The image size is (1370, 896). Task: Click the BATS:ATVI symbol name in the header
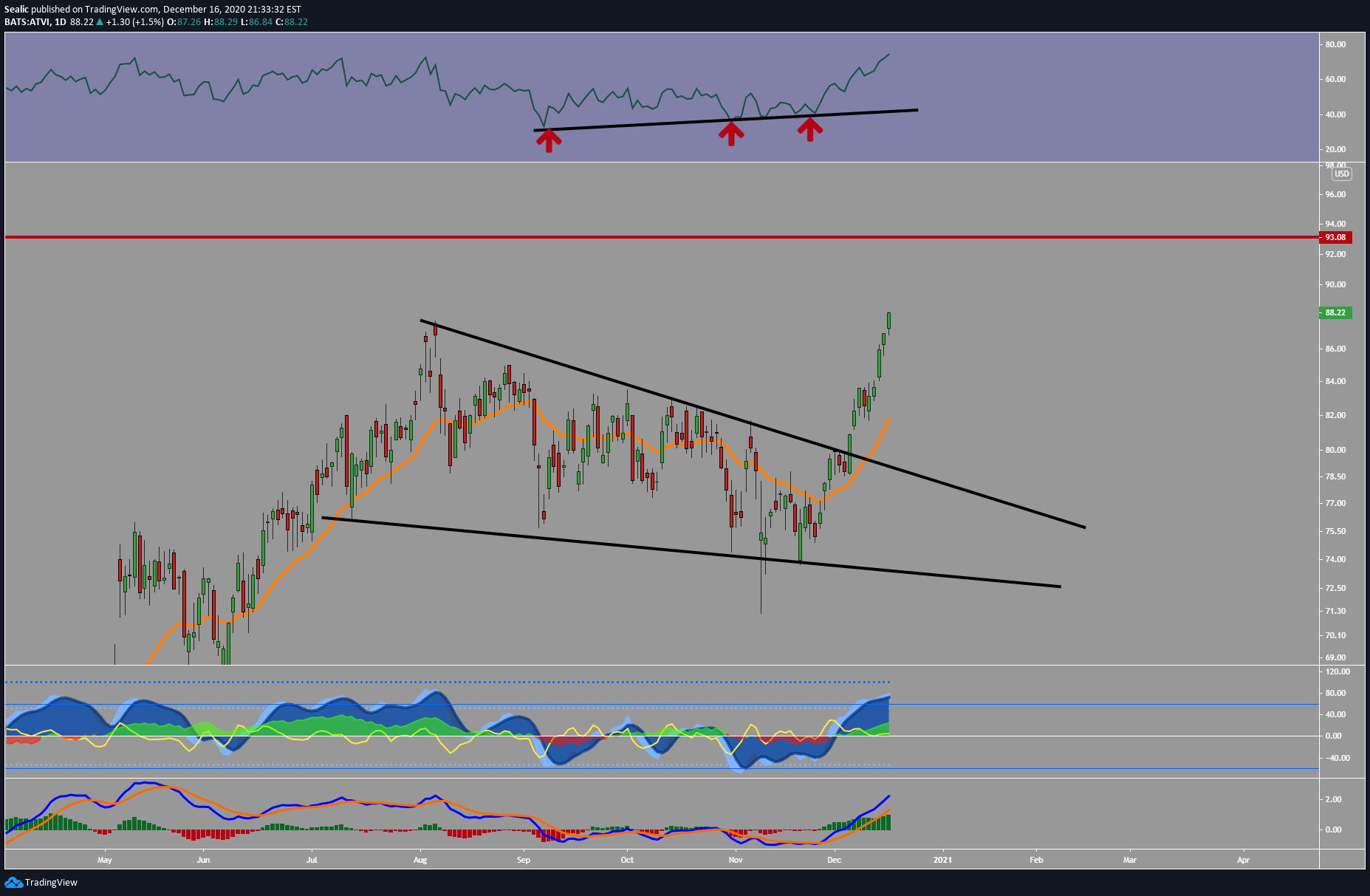point(27,22)
